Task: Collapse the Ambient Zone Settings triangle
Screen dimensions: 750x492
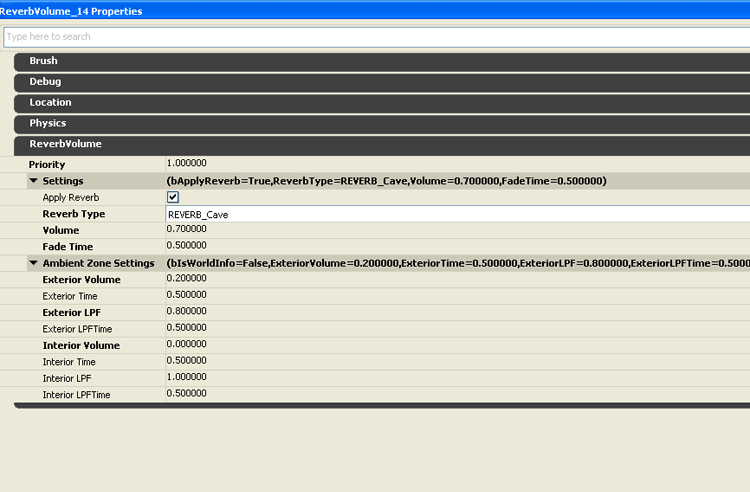Action: (33, 263)
